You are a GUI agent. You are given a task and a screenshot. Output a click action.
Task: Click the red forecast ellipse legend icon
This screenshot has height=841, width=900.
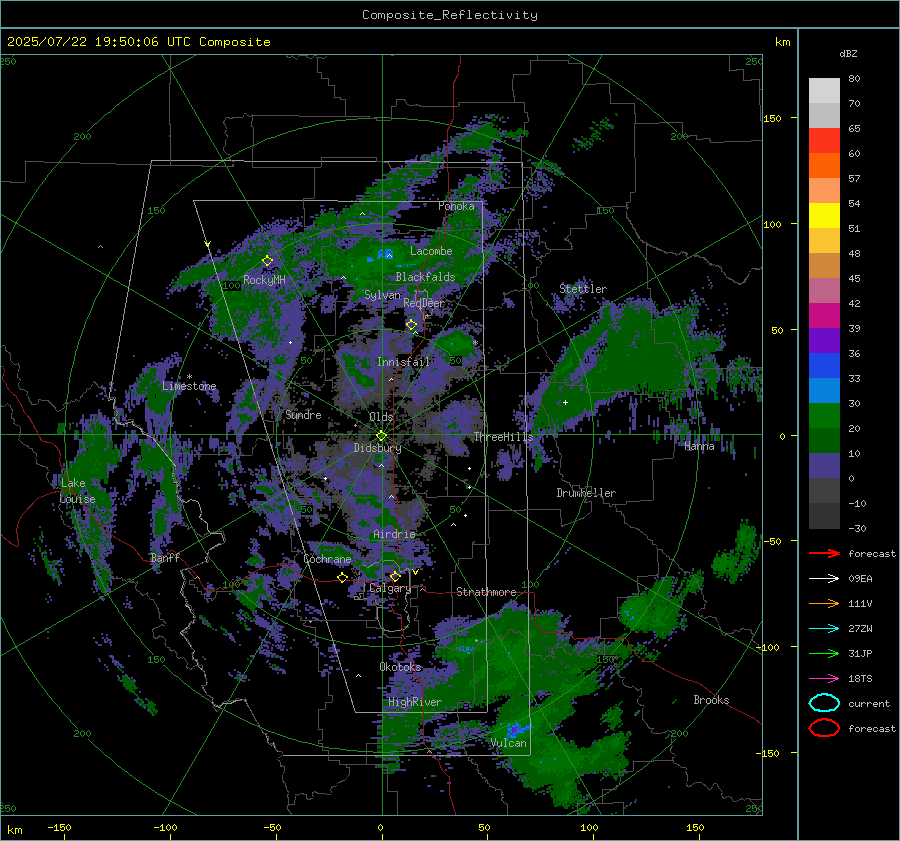(824, 728)
